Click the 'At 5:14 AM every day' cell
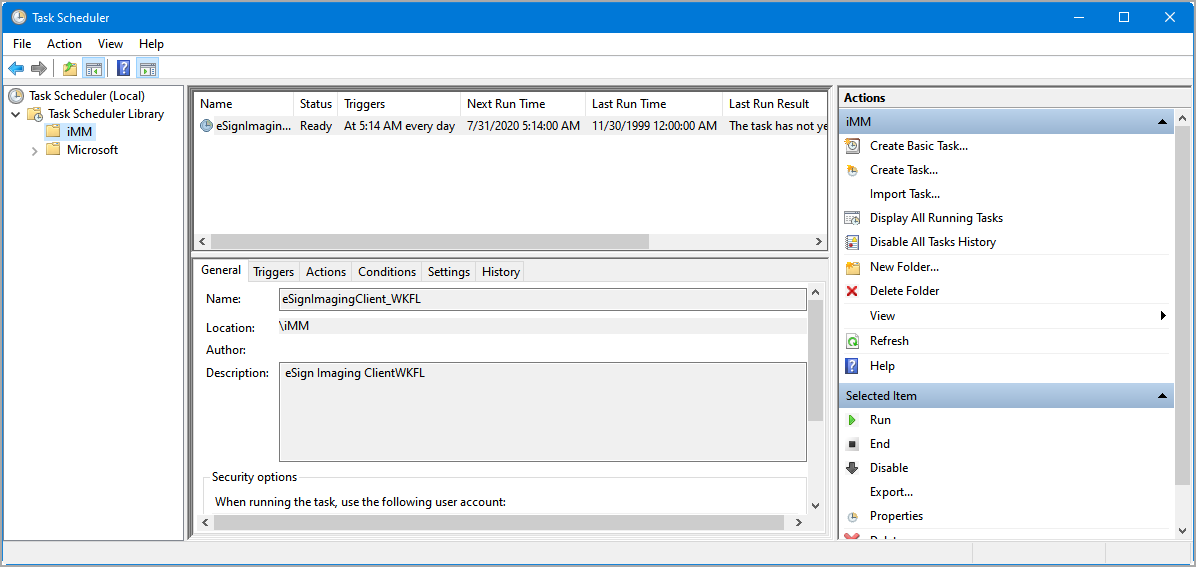Viewport: 1196px width, 567px height. tap(399, 126)
